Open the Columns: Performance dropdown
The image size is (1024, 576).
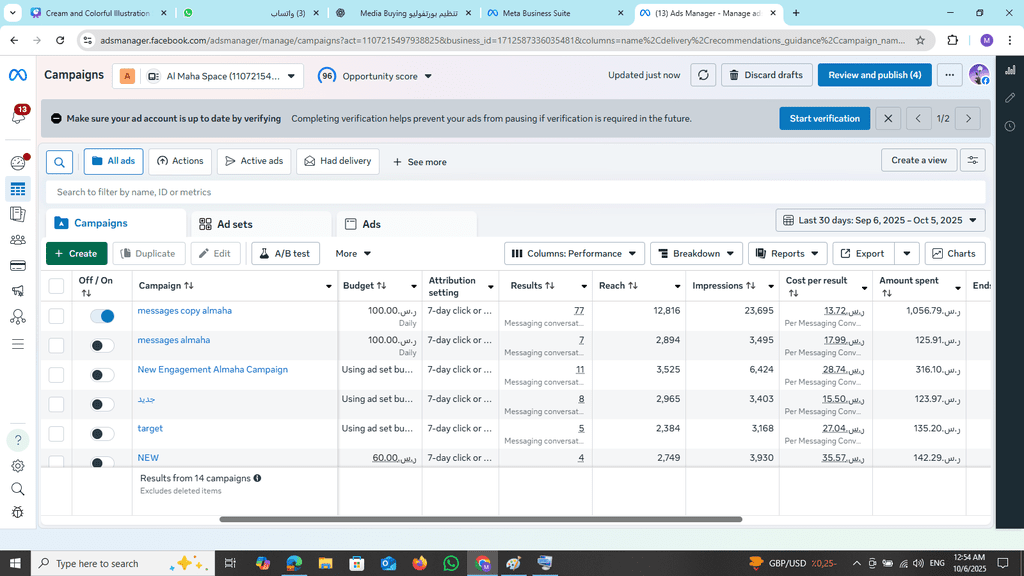573,254
